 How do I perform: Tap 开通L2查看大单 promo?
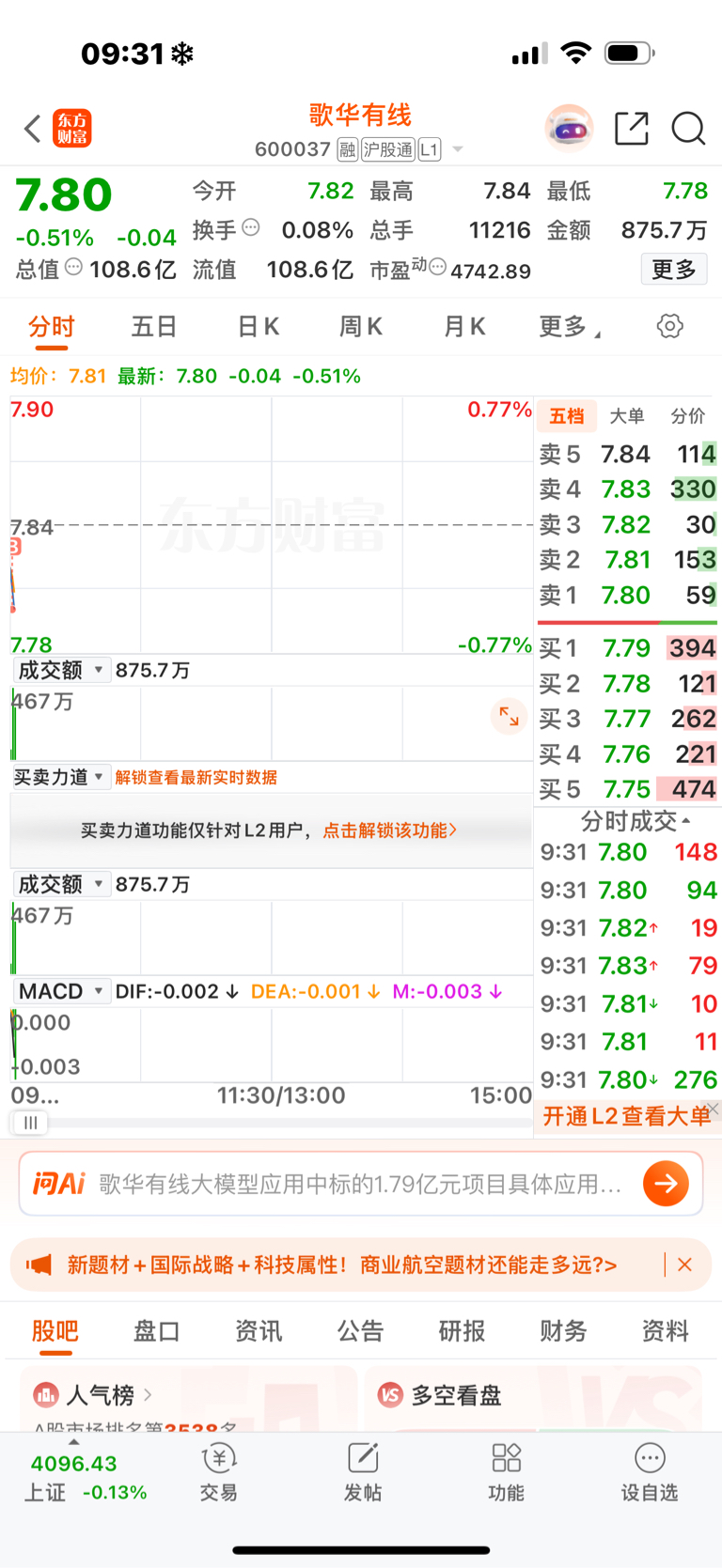tap(627, 1116)
